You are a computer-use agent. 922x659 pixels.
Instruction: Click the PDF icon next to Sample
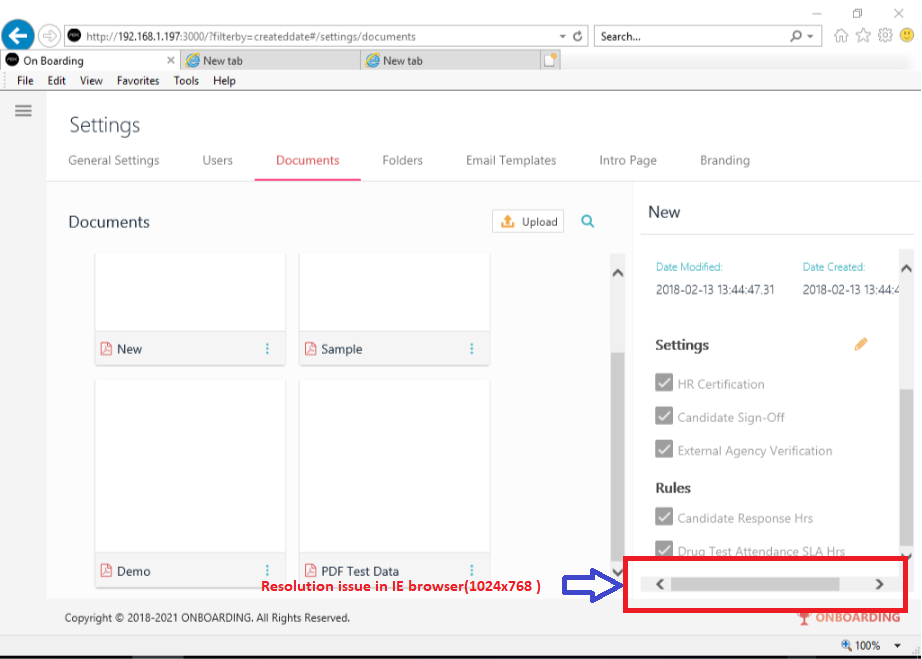(x=310, y=349)
